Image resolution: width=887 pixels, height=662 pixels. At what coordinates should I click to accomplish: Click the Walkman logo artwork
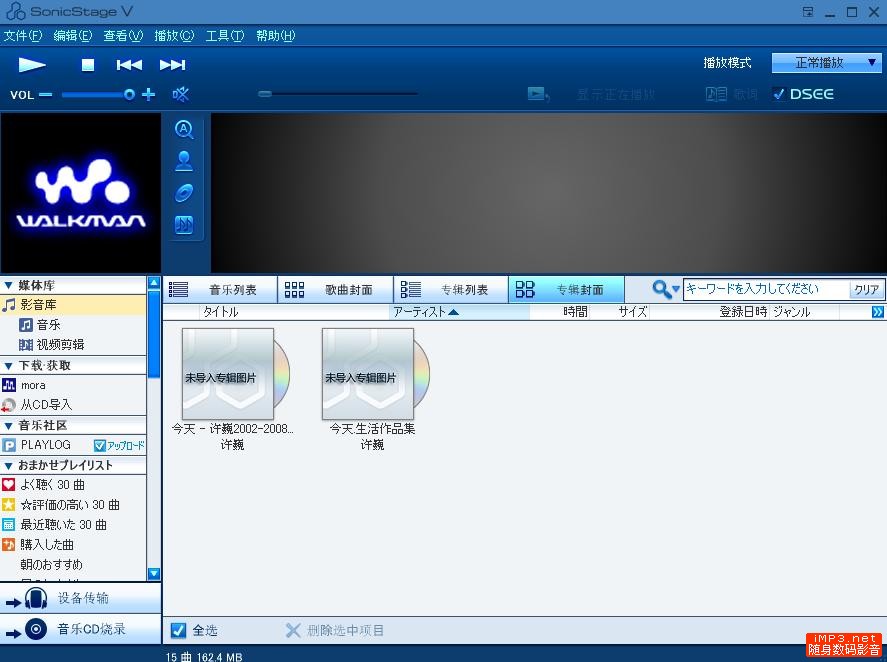81,193
